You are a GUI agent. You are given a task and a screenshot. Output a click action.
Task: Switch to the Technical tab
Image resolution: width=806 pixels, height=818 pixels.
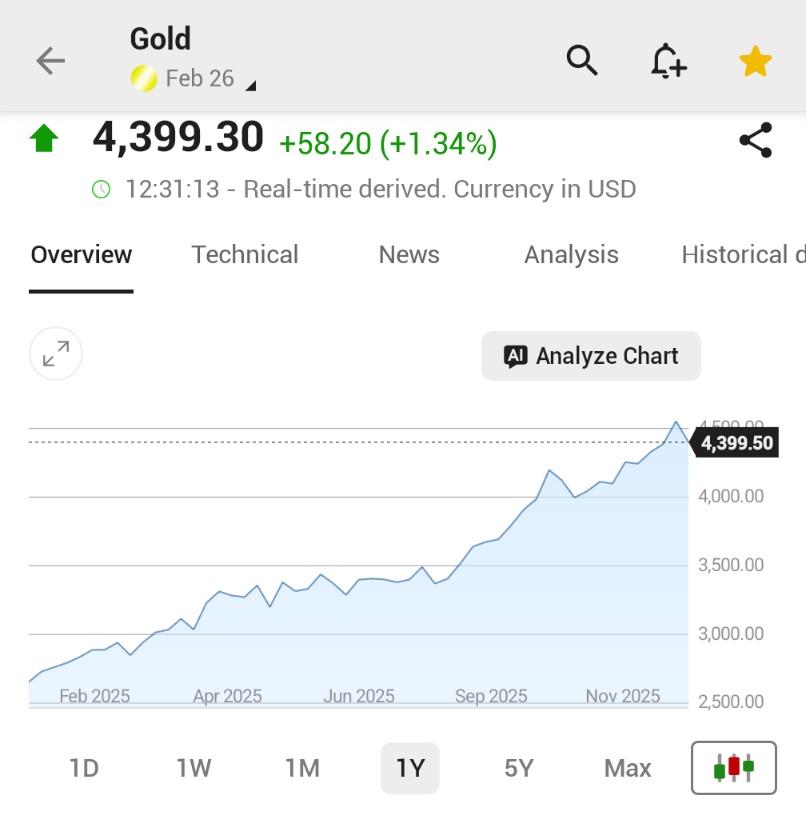point(245,255)
